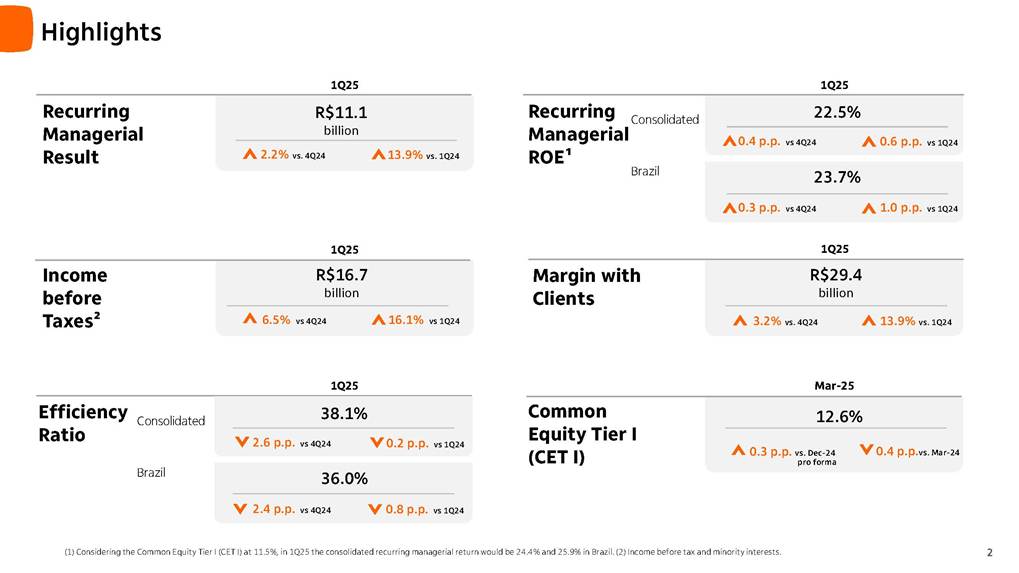The image size is (1019, 573).
Task: Click the down arrow next to 2.6 p.p.
Action: 241,442
